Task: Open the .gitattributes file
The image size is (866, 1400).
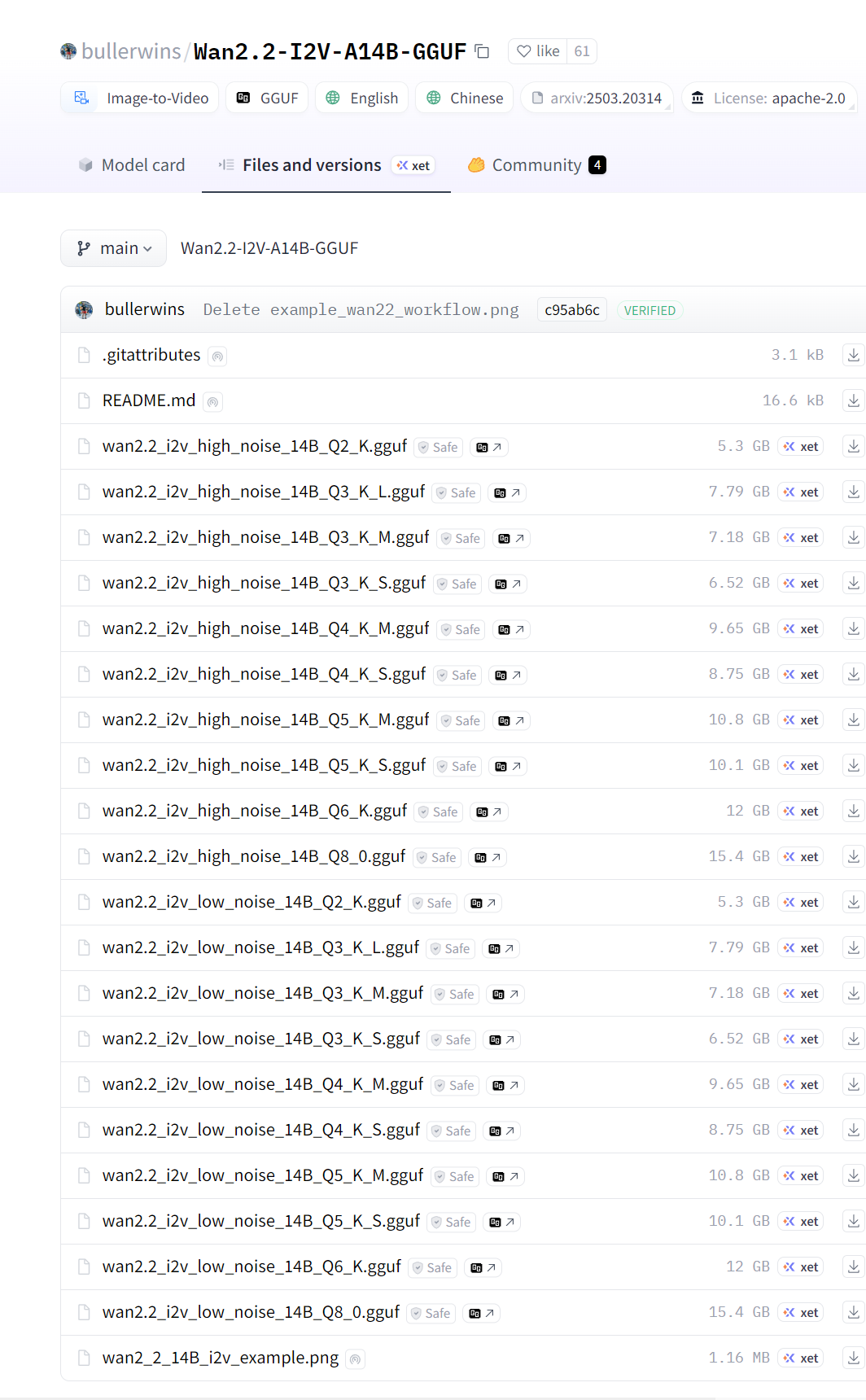Action: pyautogui.click(x=151, y=355)
